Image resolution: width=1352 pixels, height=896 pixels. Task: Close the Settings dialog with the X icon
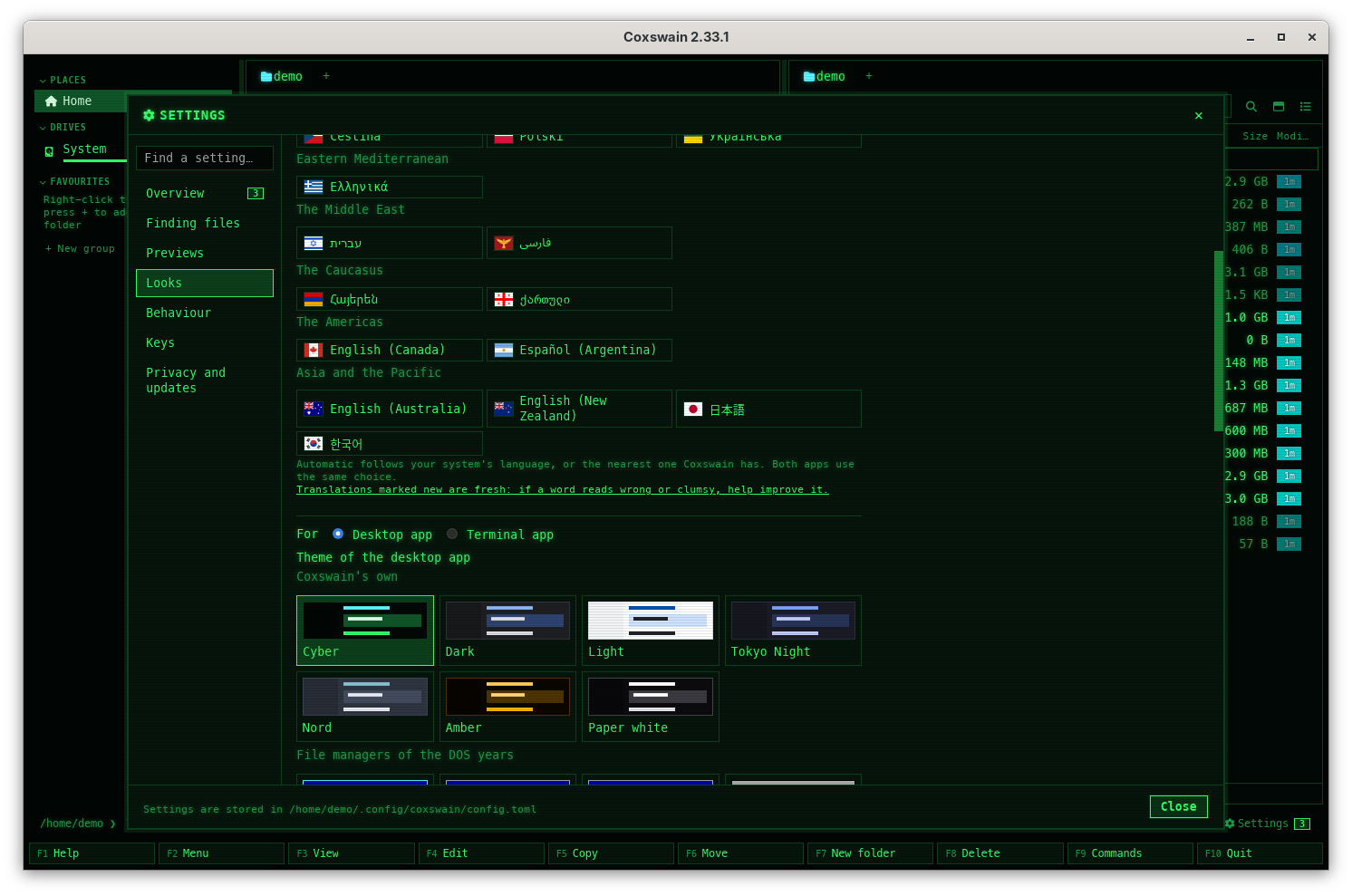[x=1199, y=116]
